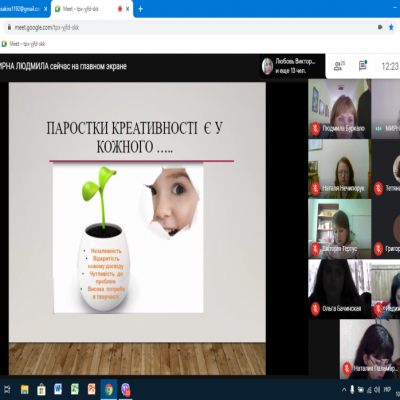
Task: Click the presented slide in main view
Action: tap(137, 229)
